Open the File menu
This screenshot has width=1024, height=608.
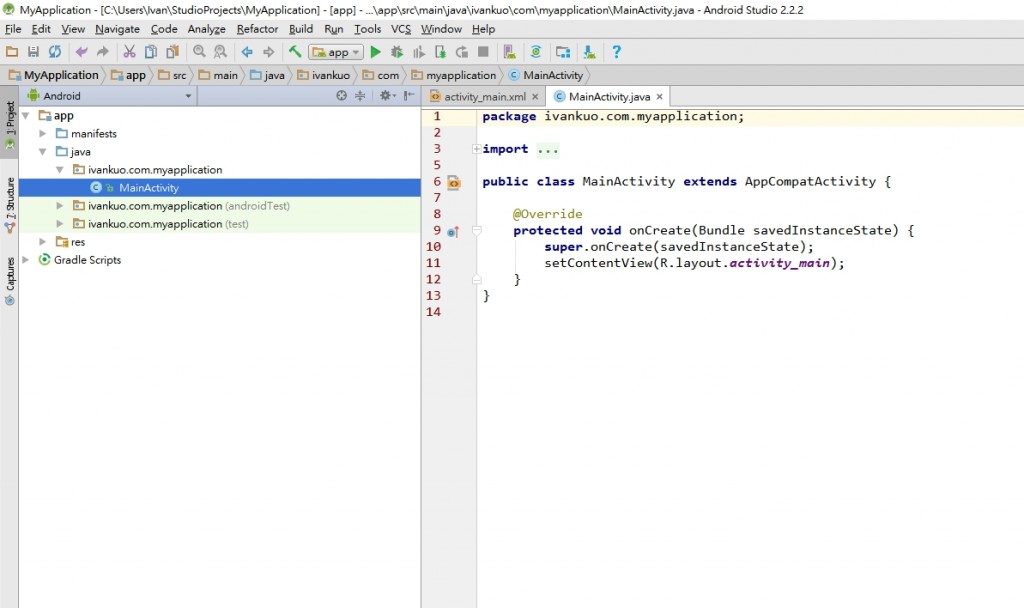pos(13,29)
